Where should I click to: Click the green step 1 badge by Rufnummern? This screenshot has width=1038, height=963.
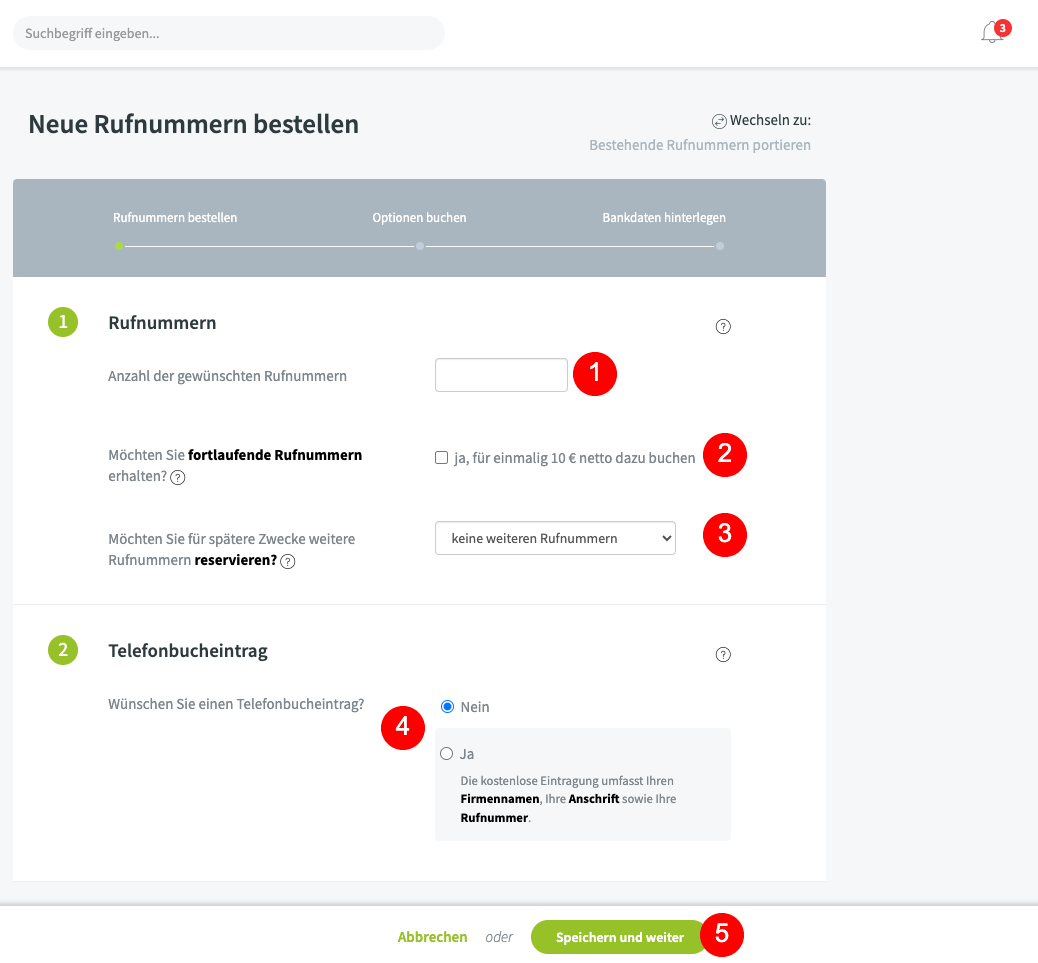pyautogui.click(x=63, y=322)
